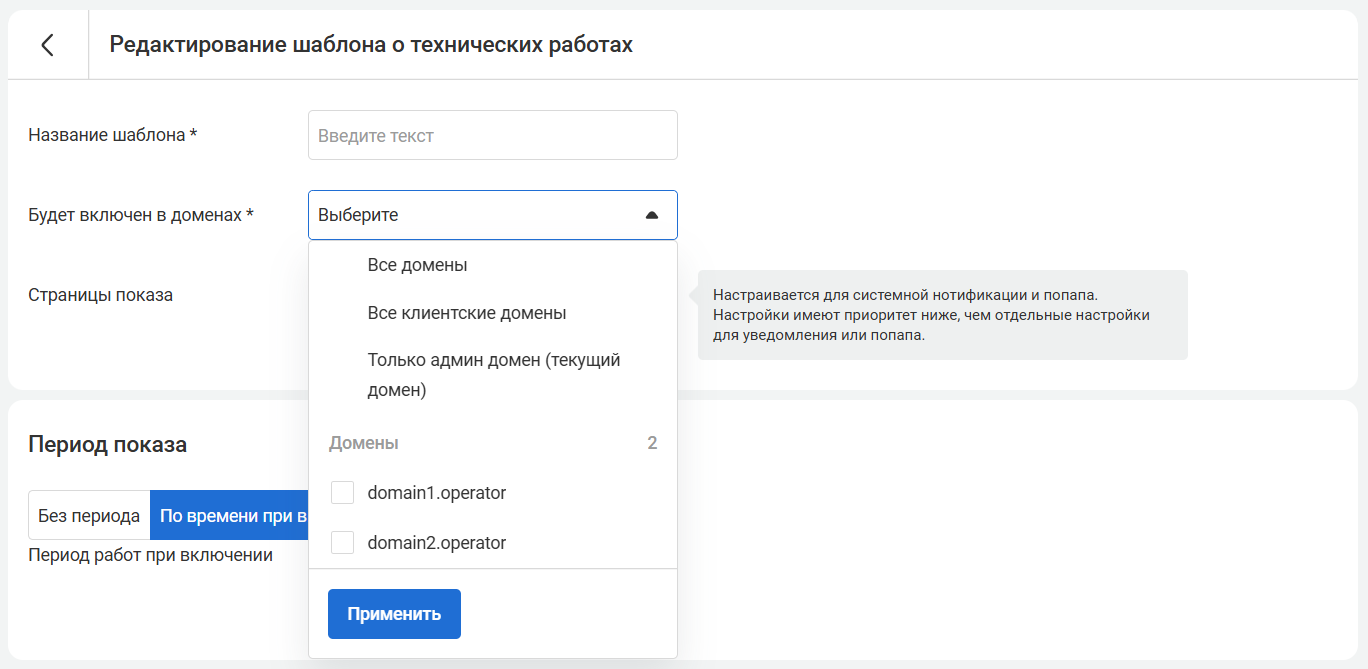Screen dimensions: 1368x669
Task: Click the 'Будет включен в доменах' label
Action: click(141, 215)
